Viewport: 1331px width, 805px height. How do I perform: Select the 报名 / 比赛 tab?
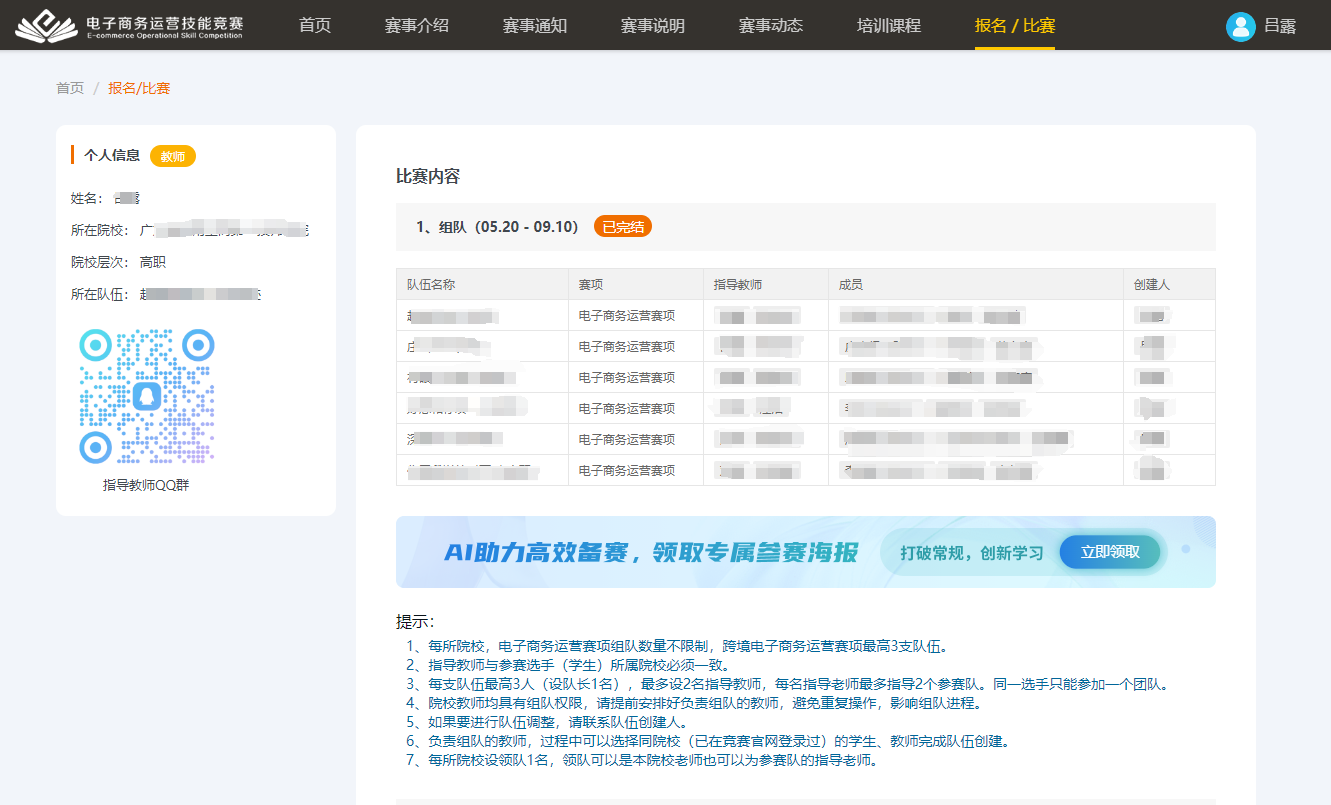[x=1015, y=26]
